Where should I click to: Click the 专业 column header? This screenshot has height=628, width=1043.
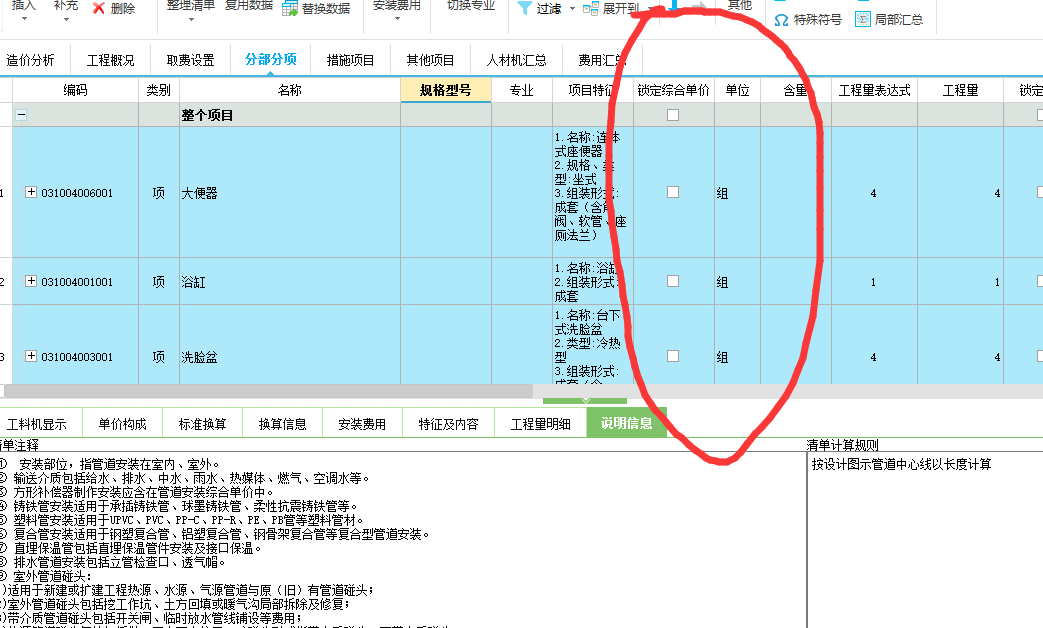coord(522,90)
